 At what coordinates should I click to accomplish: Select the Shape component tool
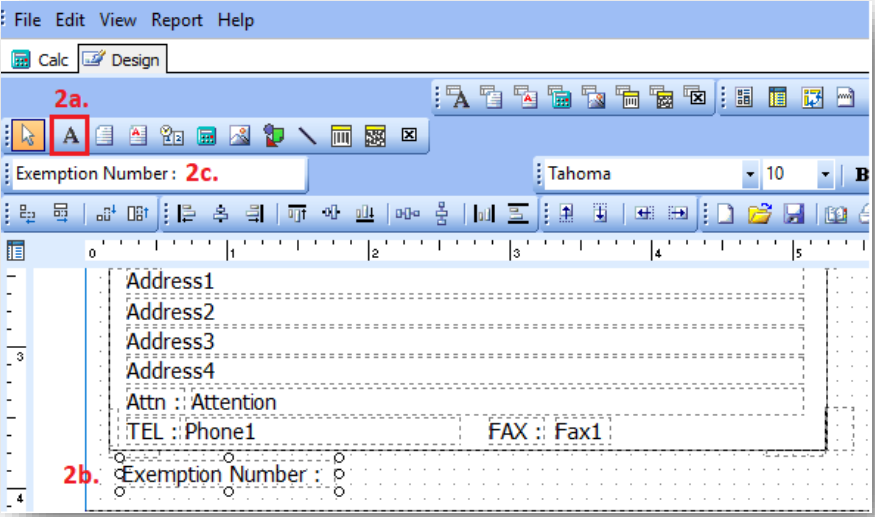pos(273,136)
